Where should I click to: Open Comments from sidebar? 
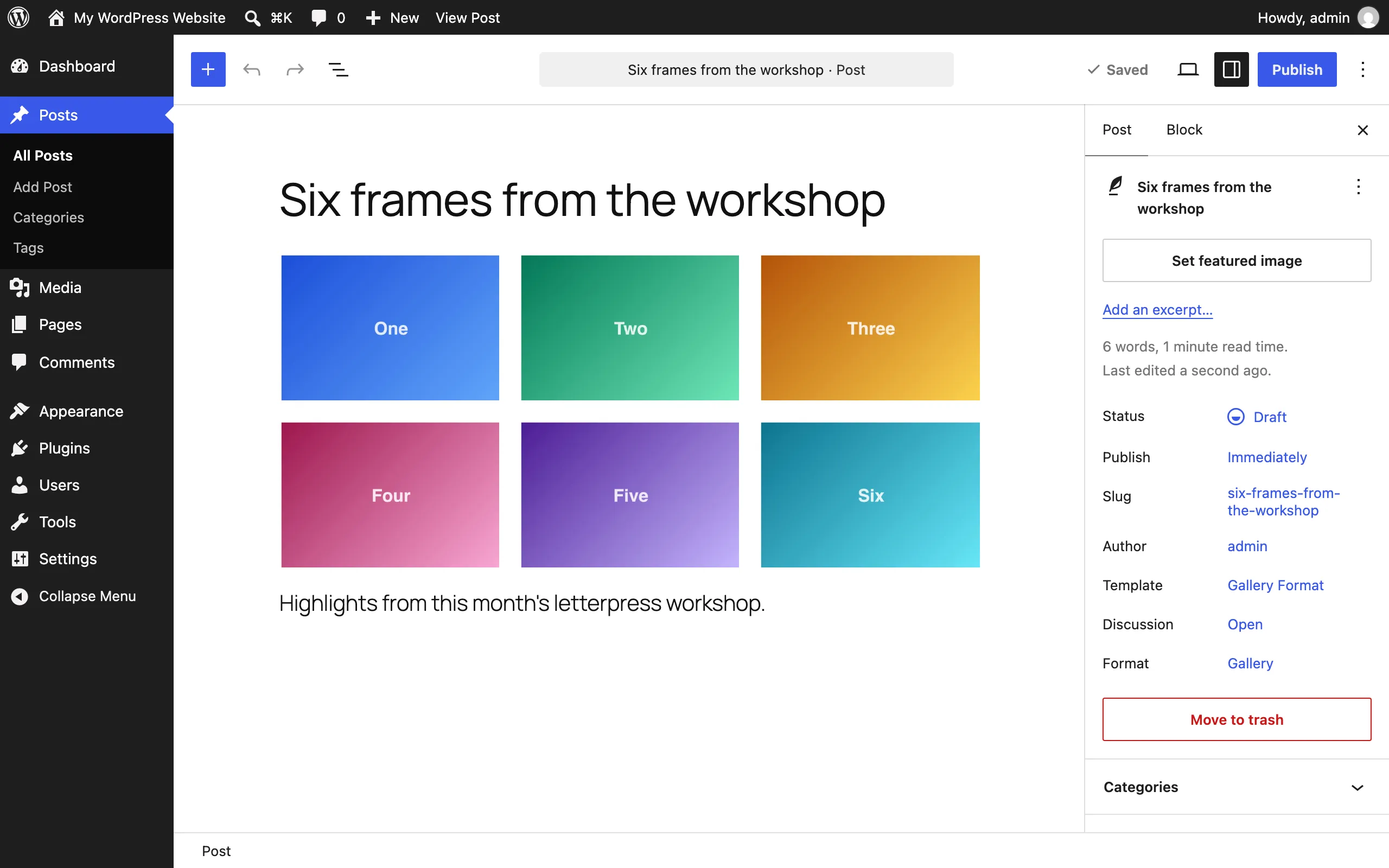click(87, 362)
